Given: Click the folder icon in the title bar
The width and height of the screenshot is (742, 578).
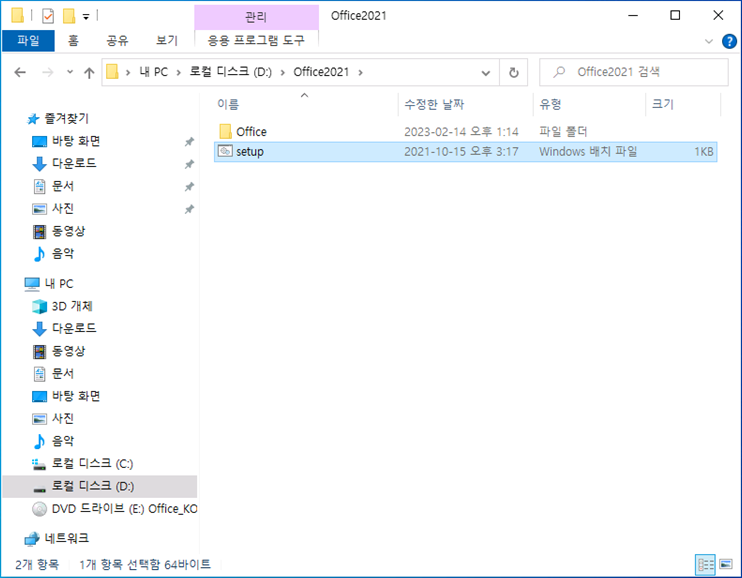Looking at the screenshot, I should click(x=17, y=16).
